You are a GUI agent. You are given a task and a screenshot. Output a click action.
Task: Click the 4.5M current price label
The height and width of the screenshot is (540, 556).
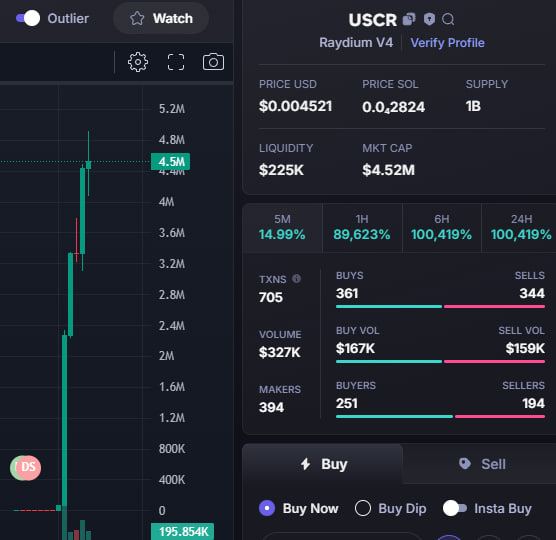coord(171,162)
